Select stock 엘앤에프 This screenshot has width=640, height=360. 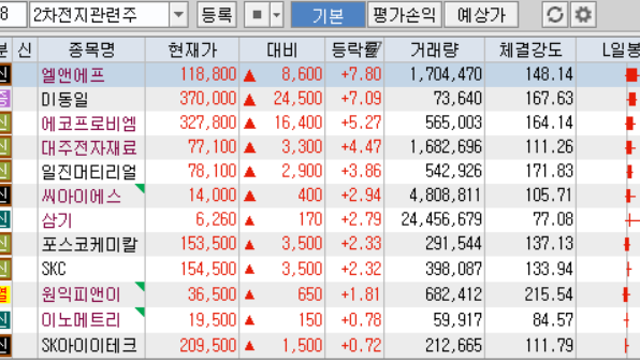pos(73,75)
